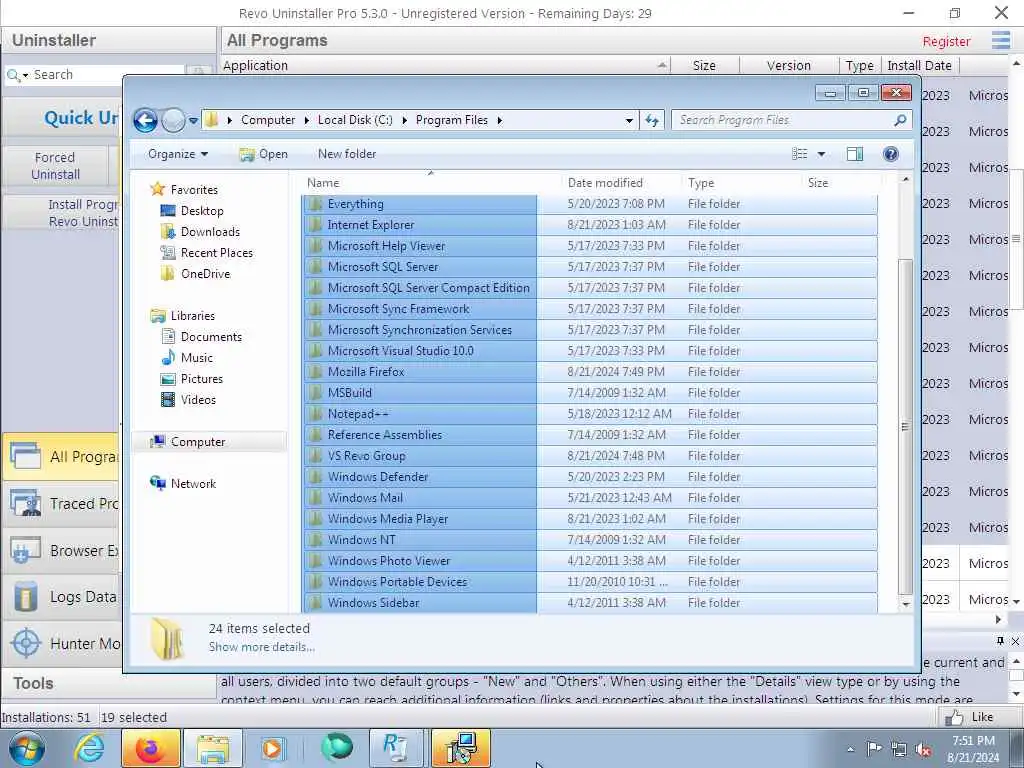Sort Revo list by Install Date
The height and width of the screenshot is (768, 1024).
(920, 65)
